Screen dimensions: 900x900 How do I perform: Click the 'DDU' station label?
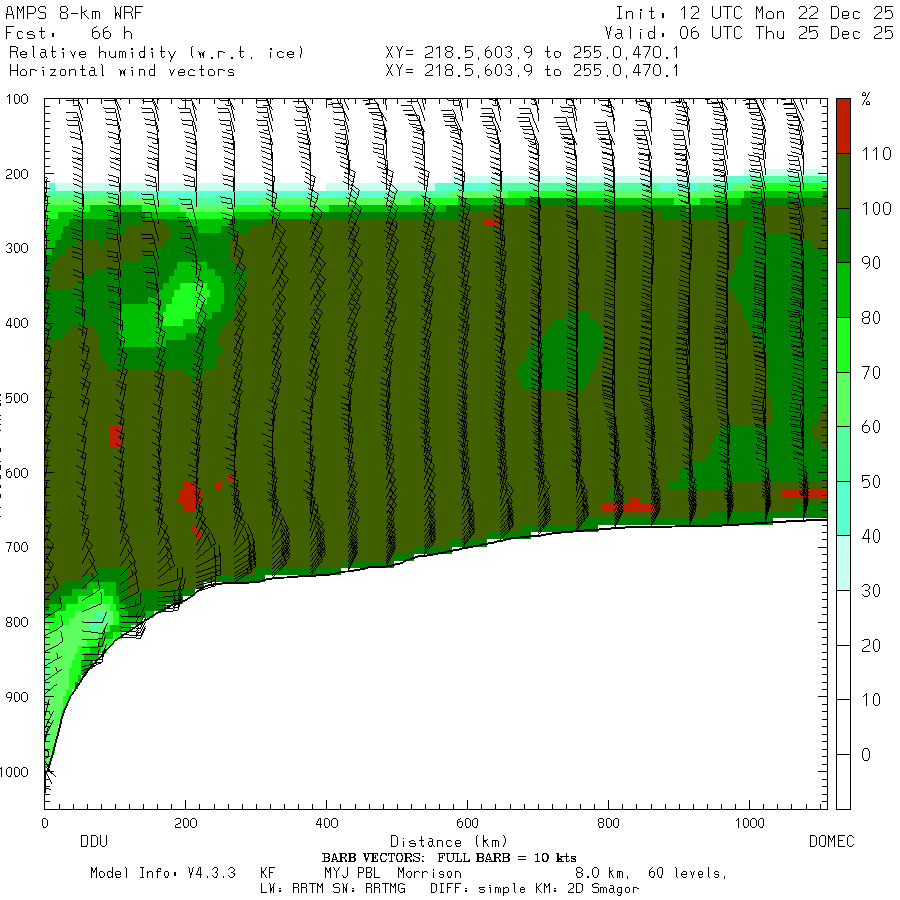[94, 841]
